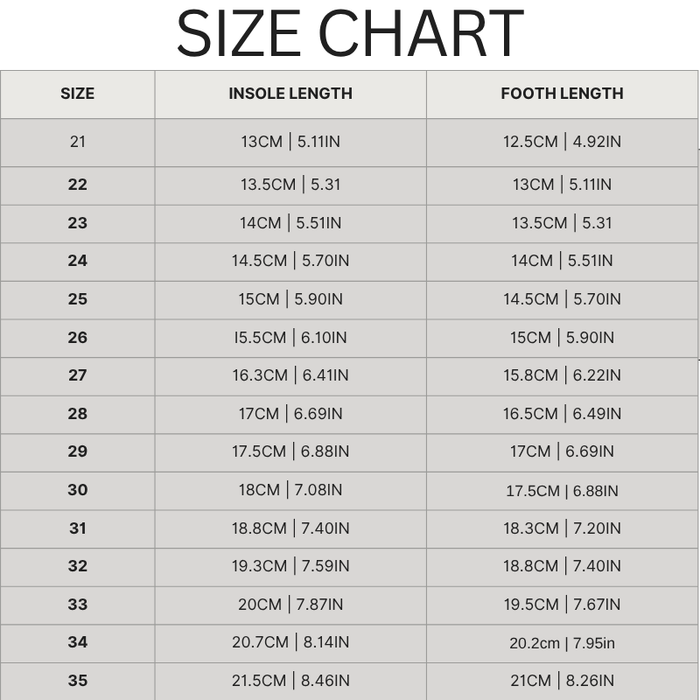Screen dimensions: 700x700
Task: Click insole length cell for size 22
Action: (x=290, y=185)
